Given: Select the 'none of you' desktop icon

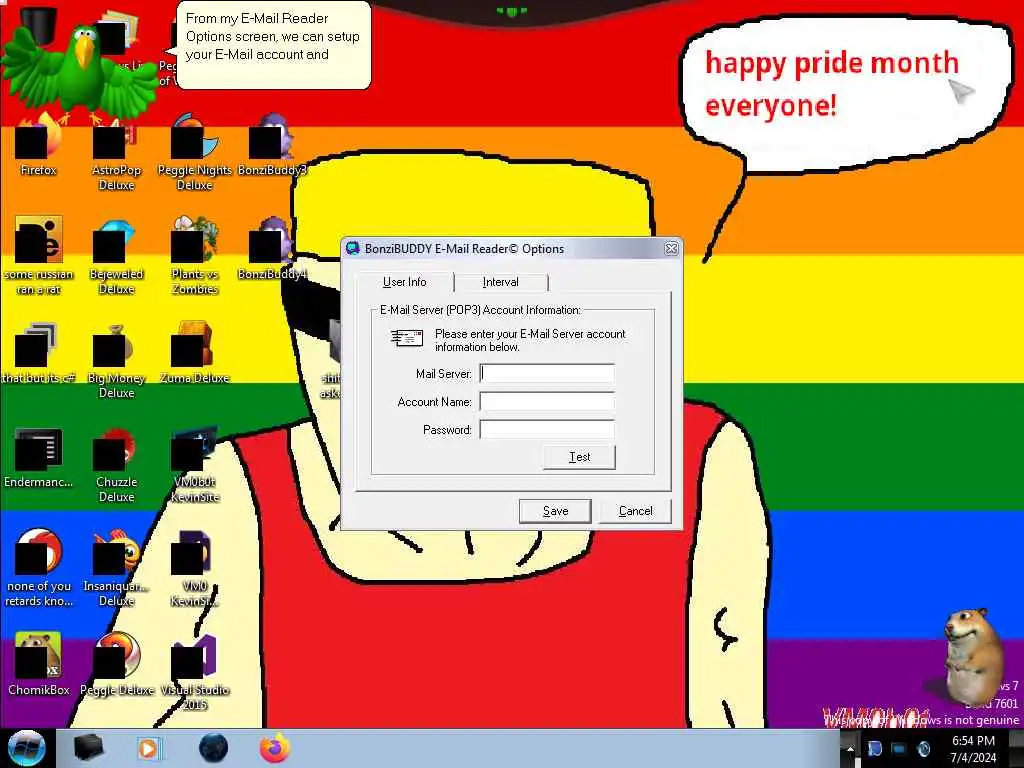Looking at the screenshot, I should click(38, 567).
